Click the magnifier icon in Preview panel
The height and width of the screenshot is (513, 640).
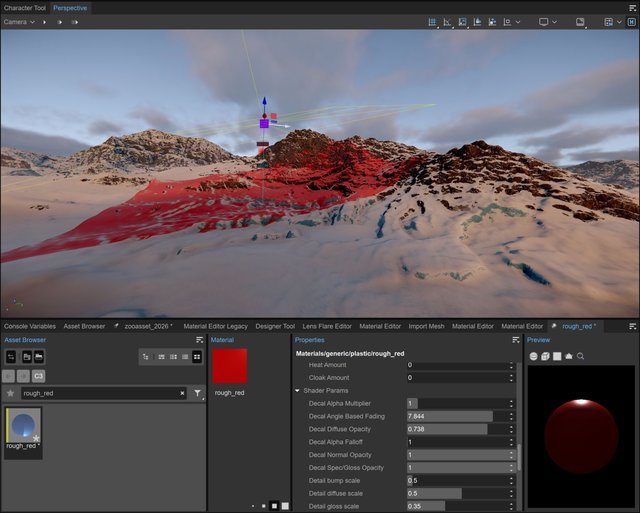(x=581, y=356)
